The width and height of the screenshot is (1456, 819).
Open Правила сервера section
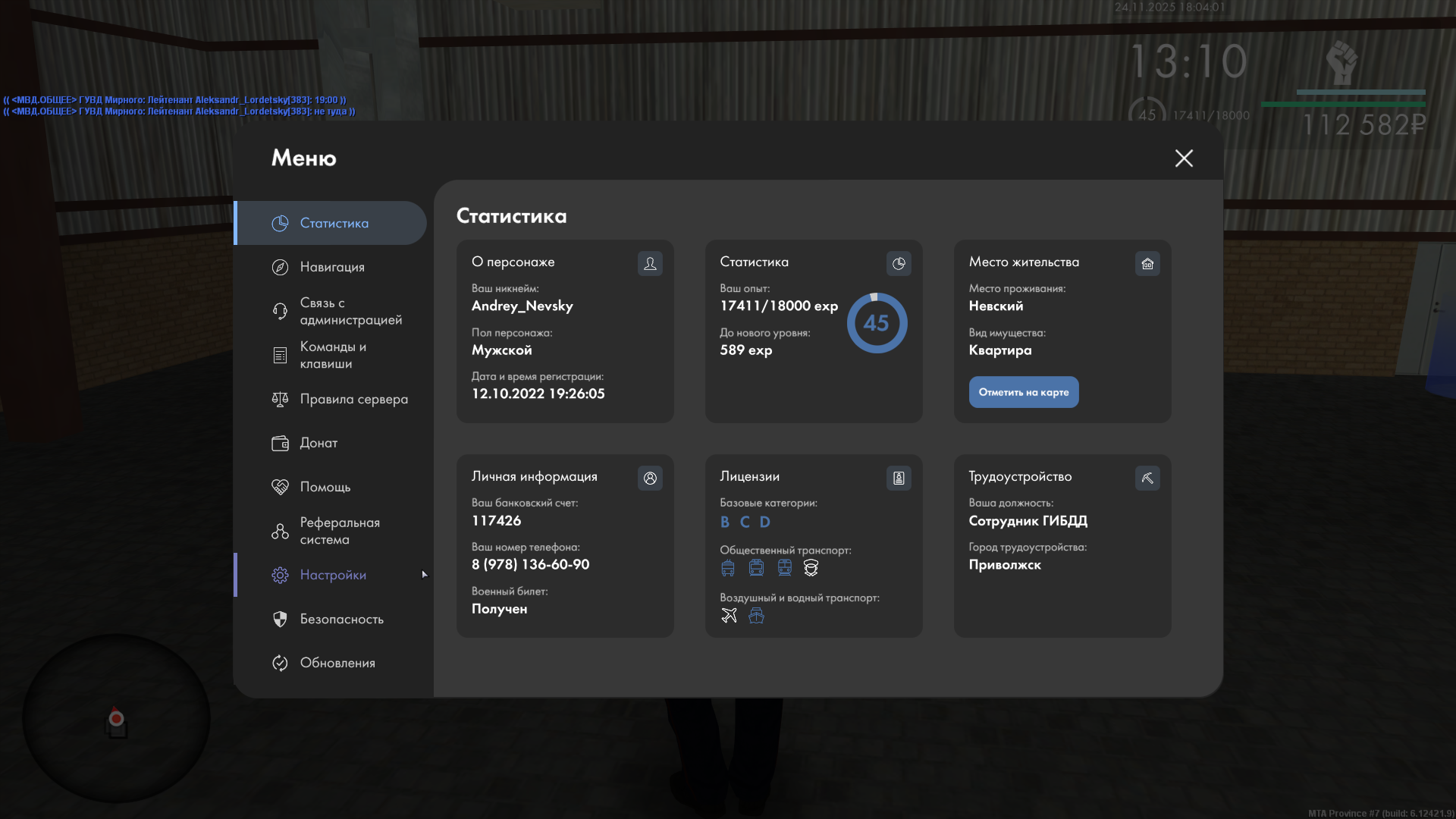point(353,399)
